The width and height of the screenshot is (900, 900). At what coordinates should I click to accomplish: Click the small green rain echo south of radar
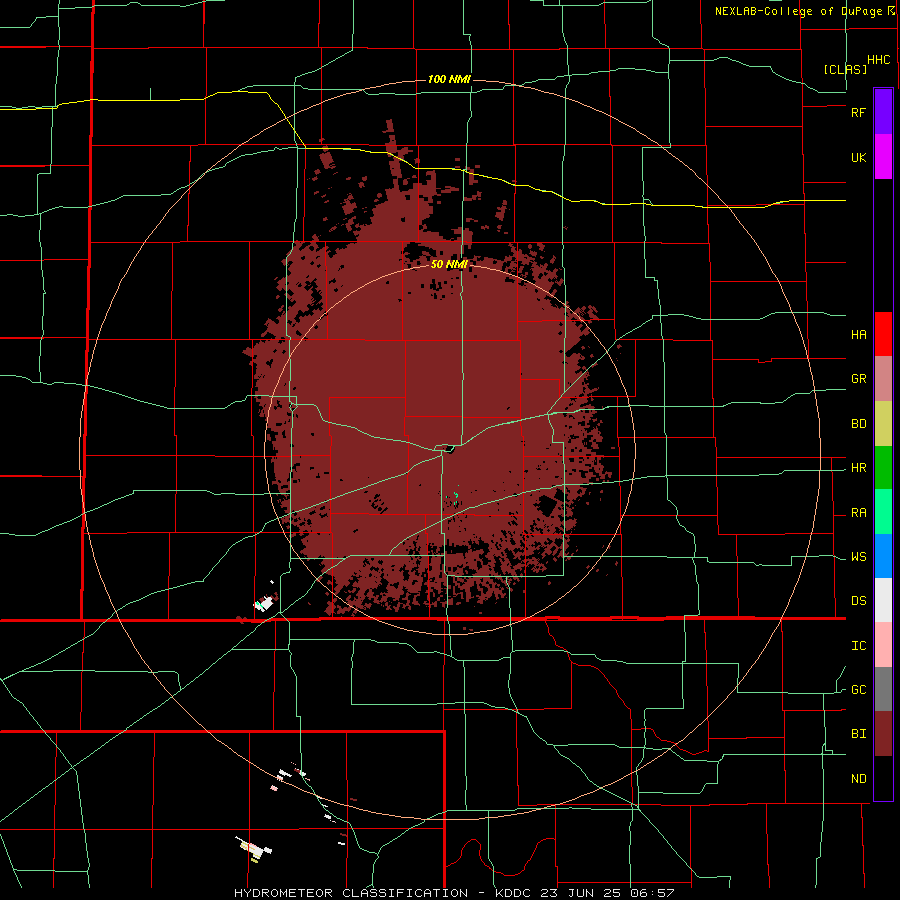[x=456, y=496]
